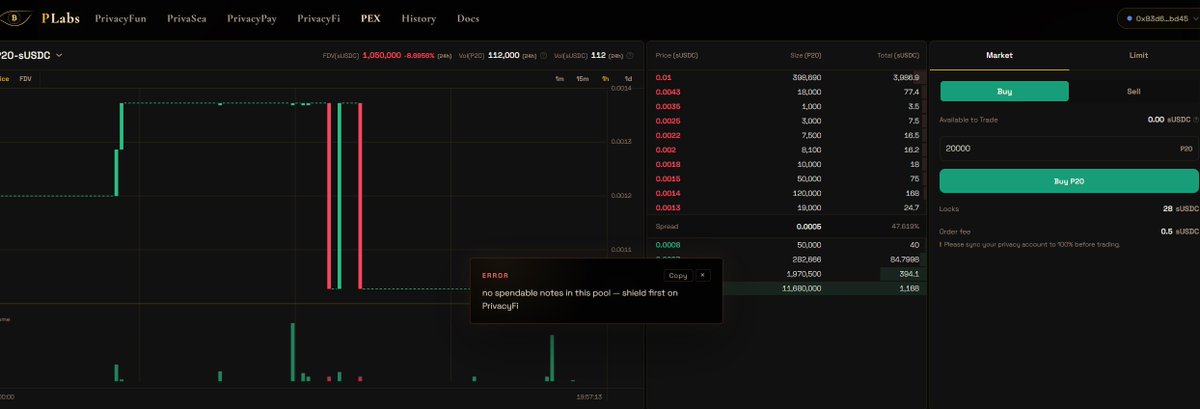This screenshot has width=1200, height=409.
Task: Select the 0.0018 ask price
Action: click(668, 164)
